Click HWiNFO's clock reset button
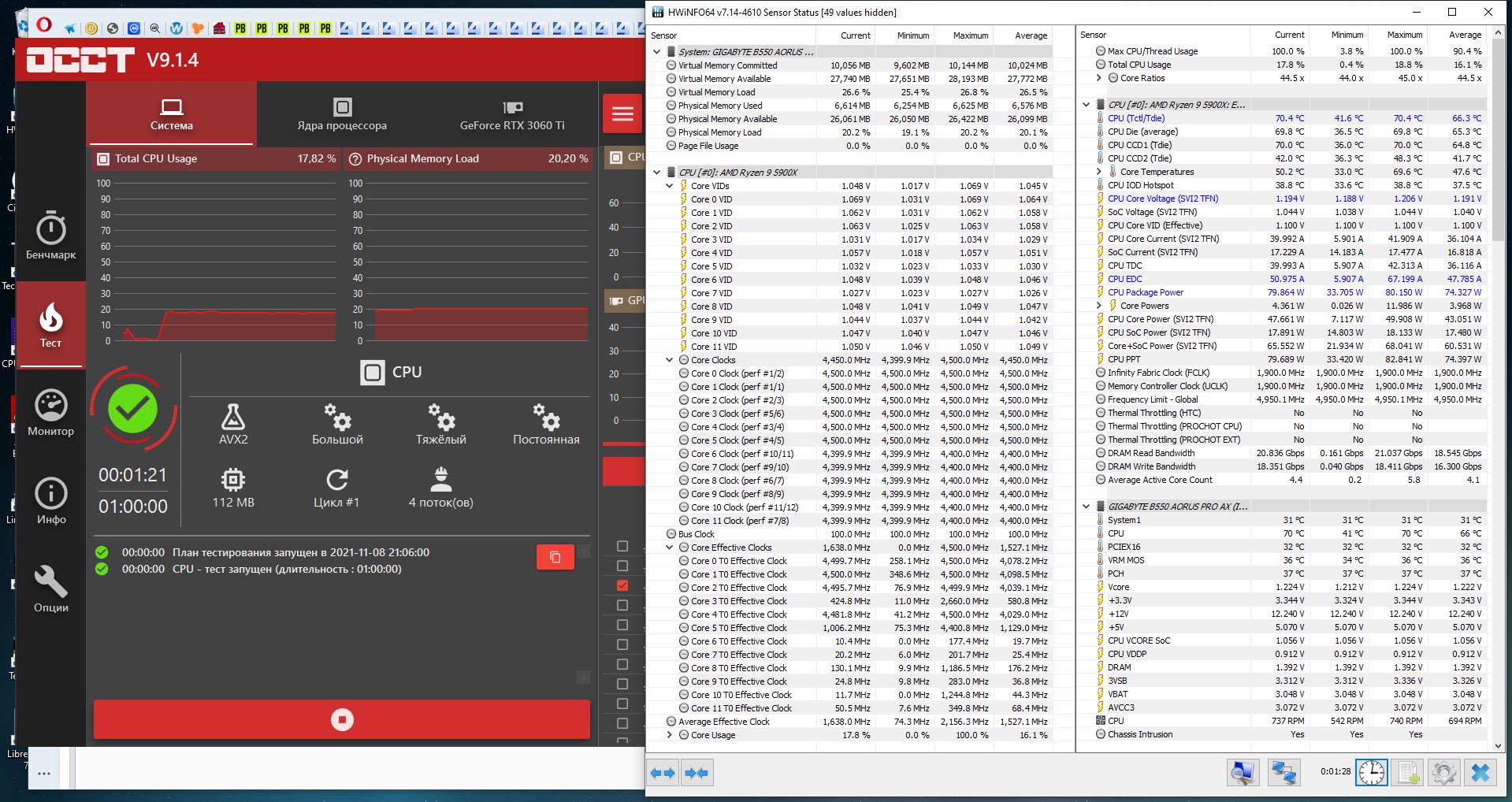 pos(1371,772)
